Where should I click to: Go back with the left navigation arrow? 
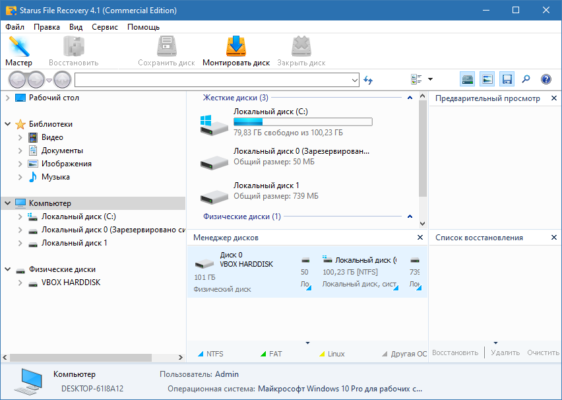pos(17,80)
